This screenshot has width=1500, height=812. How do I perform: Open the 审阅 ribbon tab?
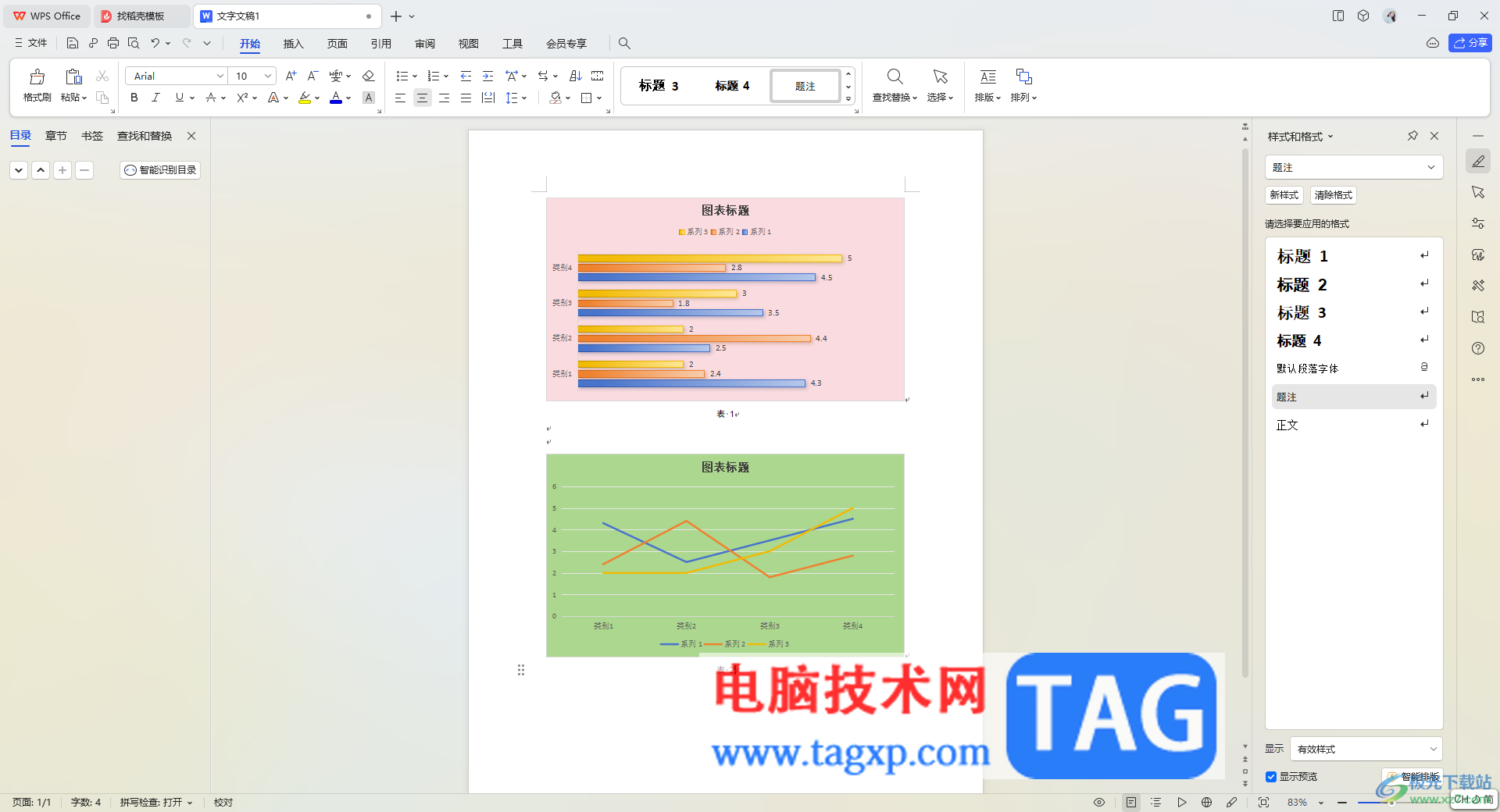click(x=424, y=44)
